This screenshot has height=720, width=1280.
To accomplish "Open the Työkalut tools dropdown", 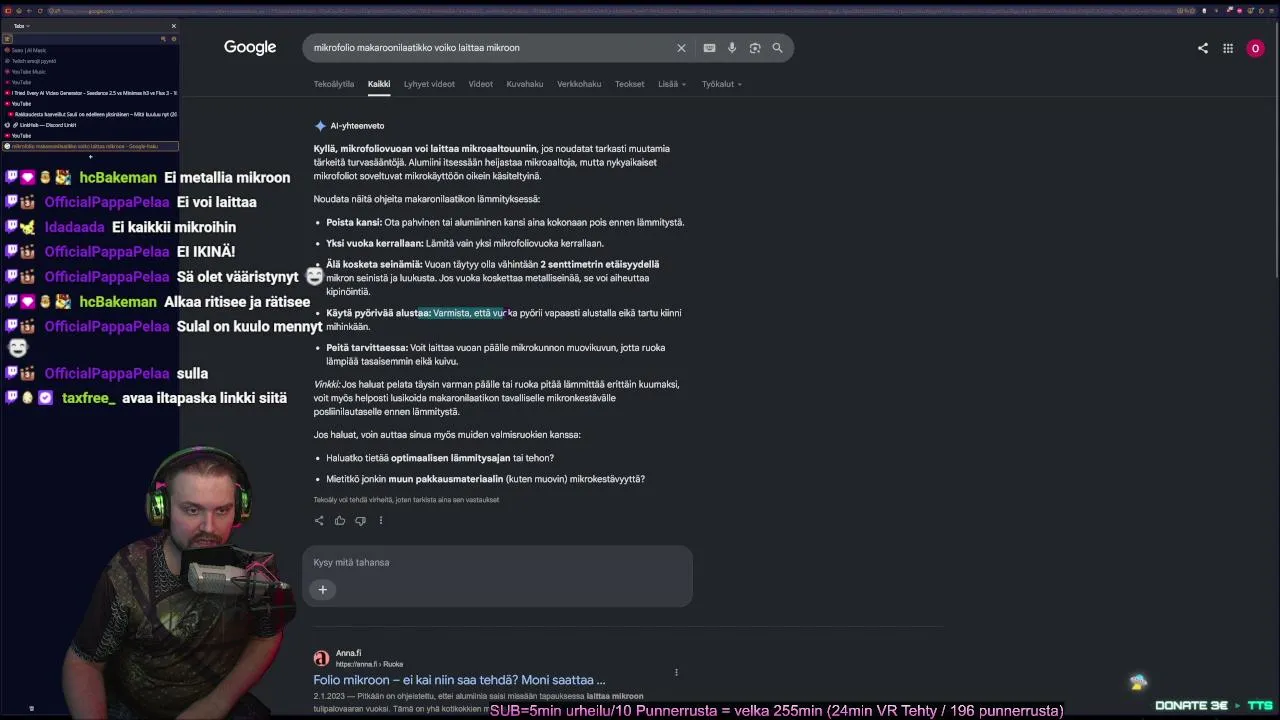I will pyautogui.click(x=722, y=84).
